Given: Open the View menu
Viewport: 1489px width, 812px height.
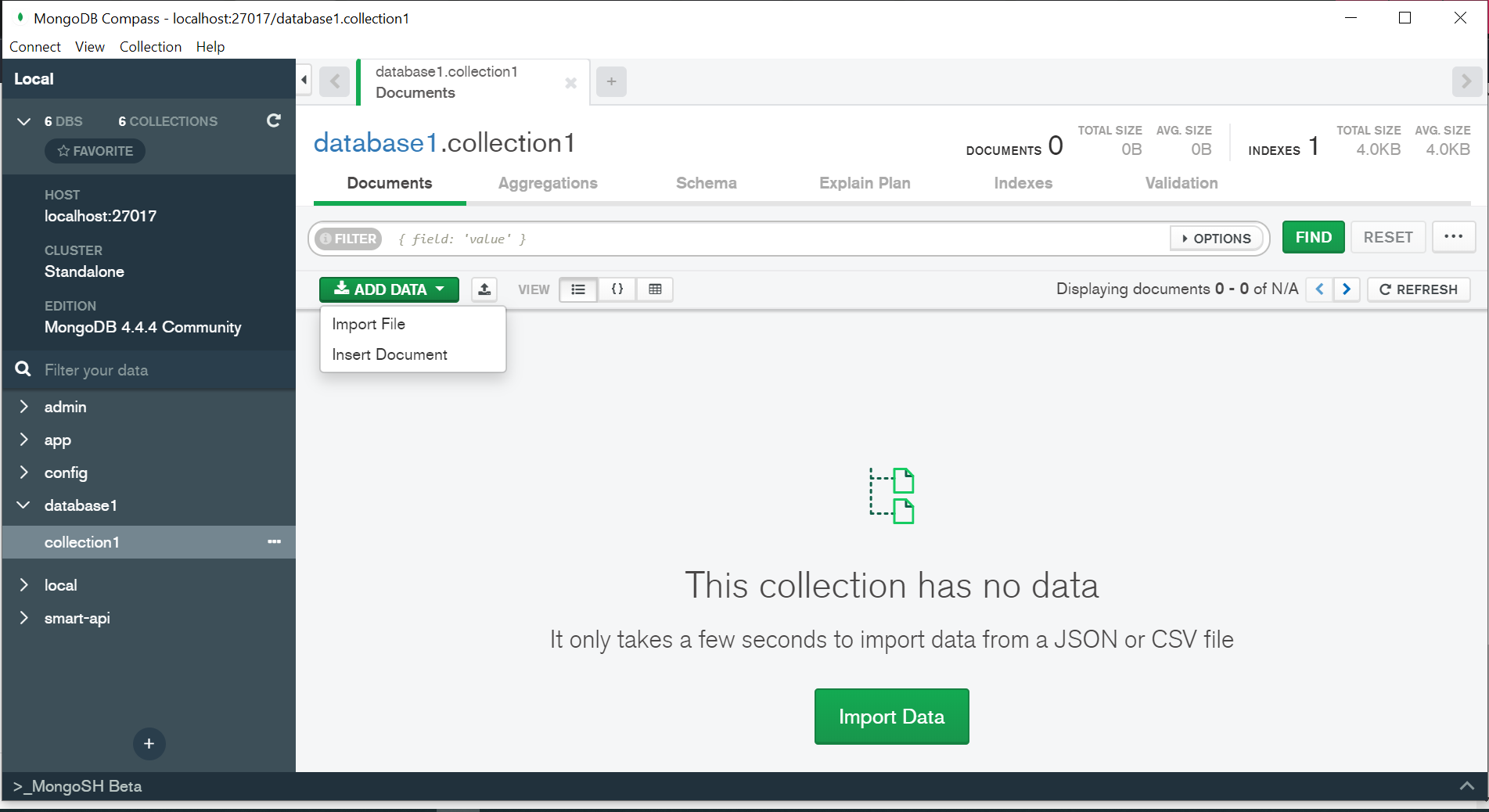Looking at the screenshot, I should [x=90, y=47].
